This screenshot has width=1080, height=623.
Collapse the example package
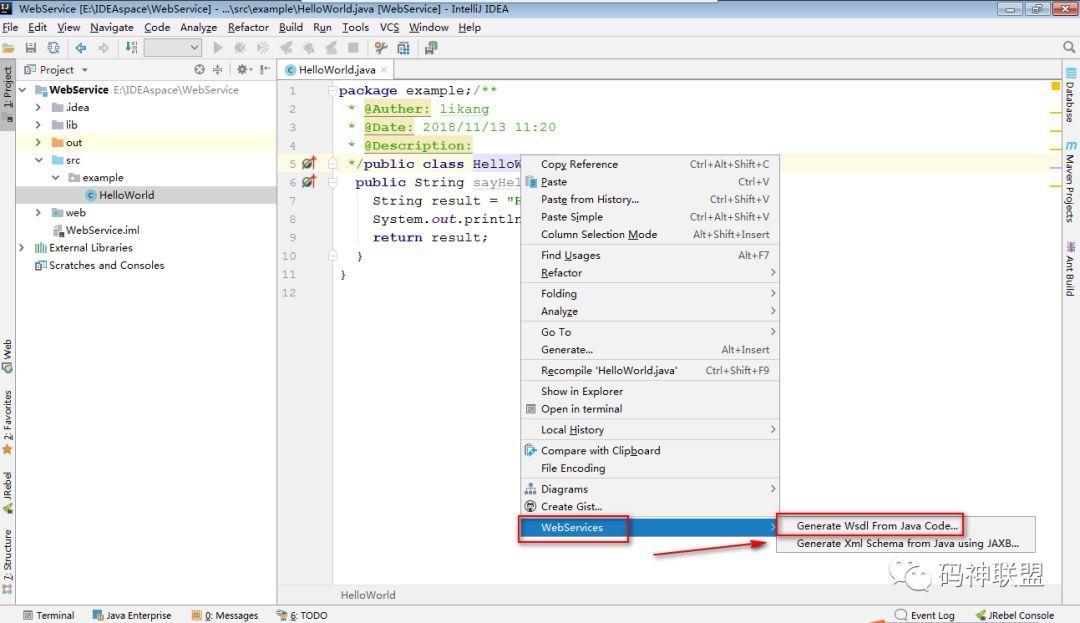(x=56, y=177)
